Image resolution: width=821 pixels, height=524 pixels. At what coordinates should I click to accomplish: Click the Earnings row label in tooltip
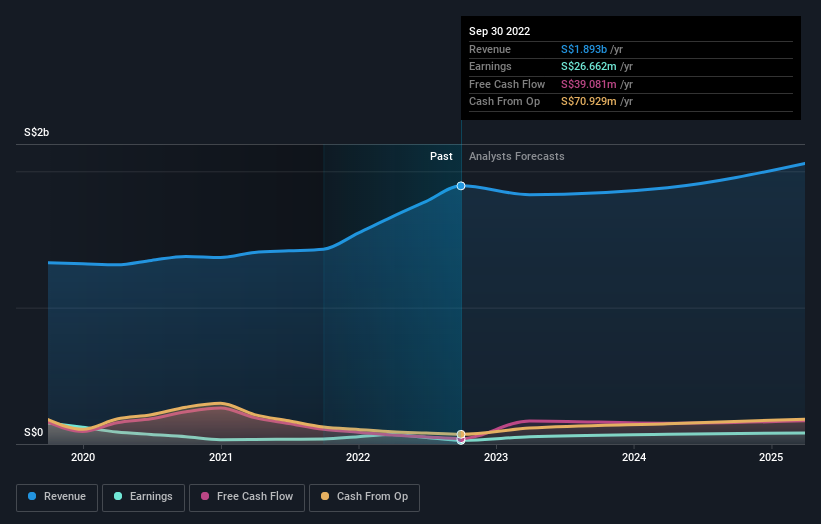click(x=490, y=66)
